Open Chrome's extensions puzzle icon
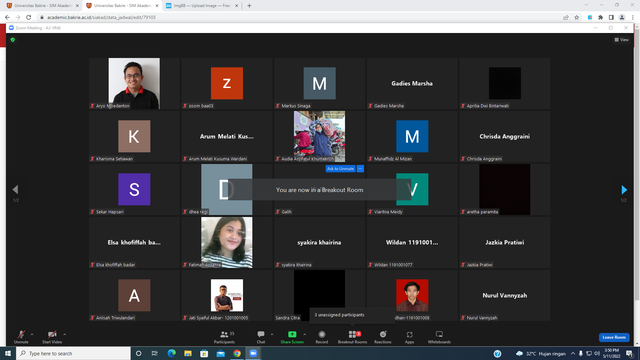This screenshot has width=640, height=360. (x=600, y=18)
